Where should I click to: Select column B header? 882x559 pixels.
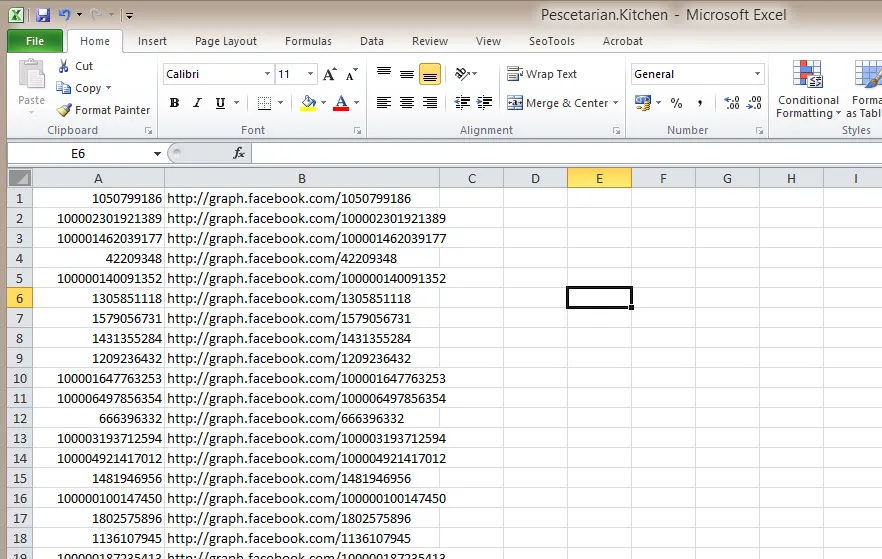[x=302, y=178]
